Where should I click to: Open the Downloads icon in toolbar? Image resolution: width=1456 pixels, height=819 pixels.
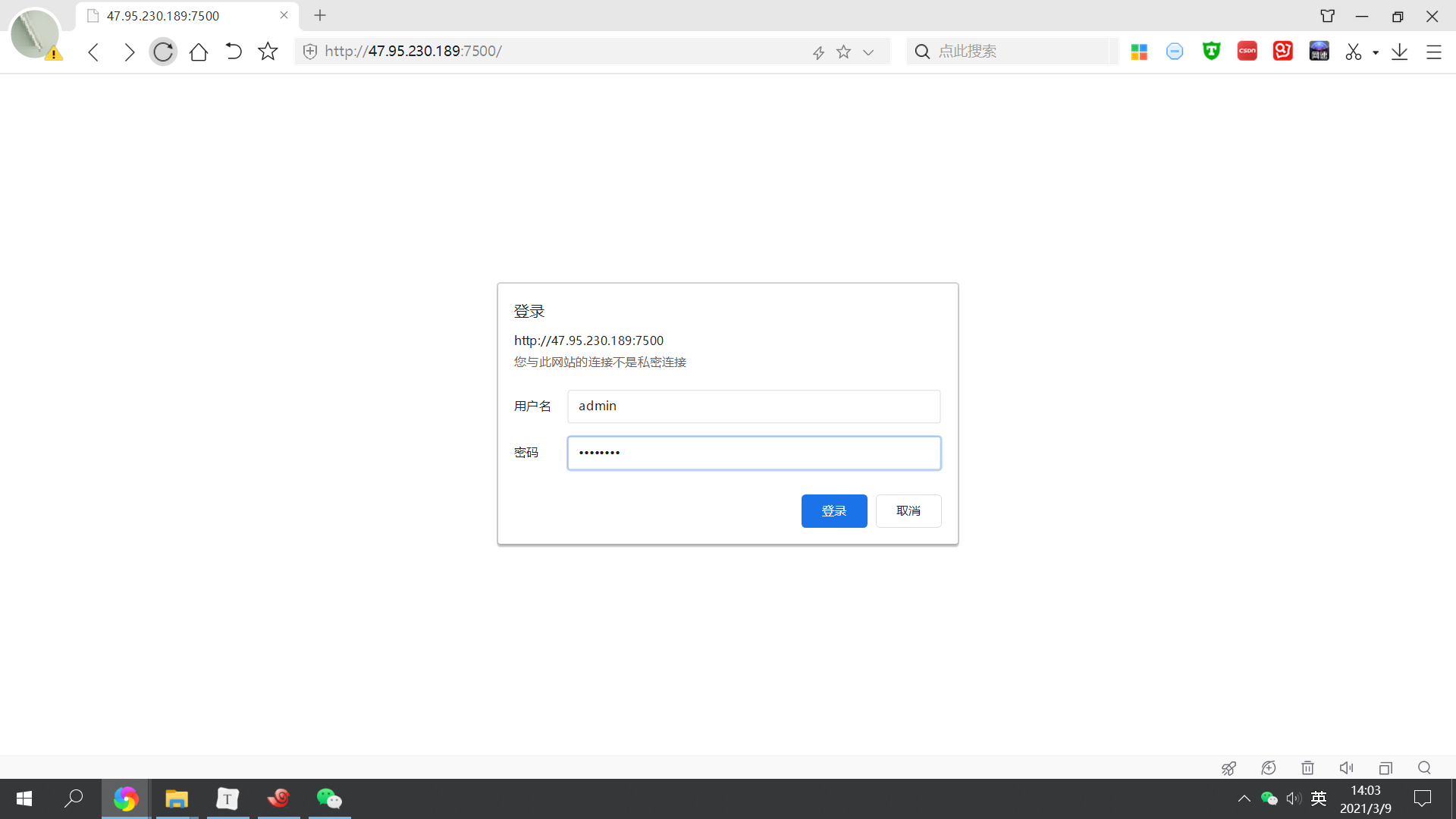1399,51
